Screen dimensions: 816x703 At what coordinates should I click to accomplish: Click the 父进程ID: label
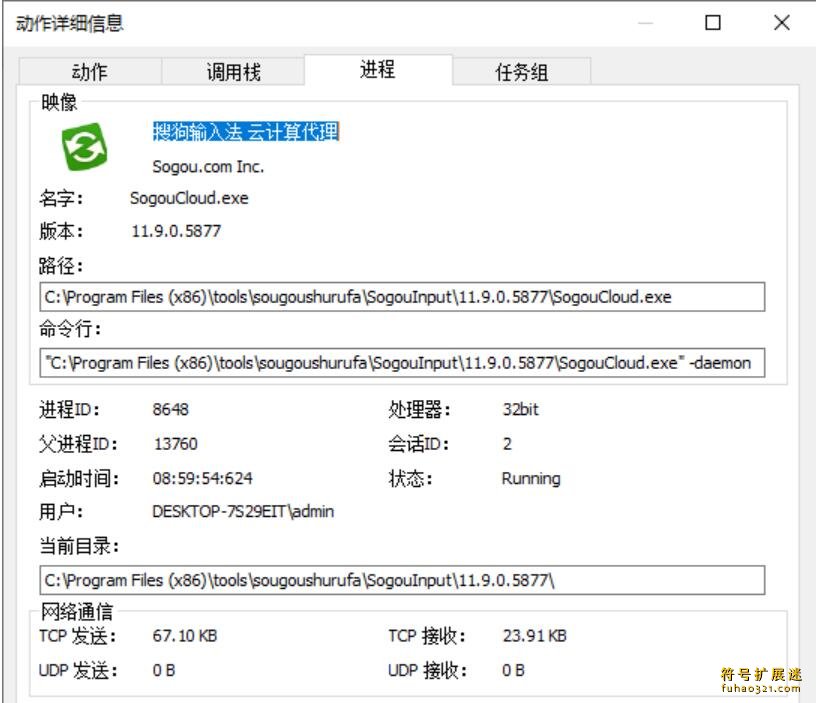79,444
